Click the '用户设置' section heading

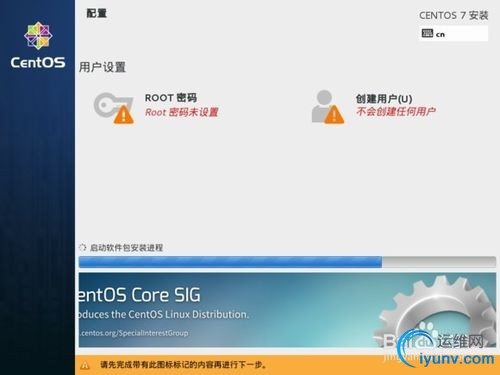click(x=102, y=67)
